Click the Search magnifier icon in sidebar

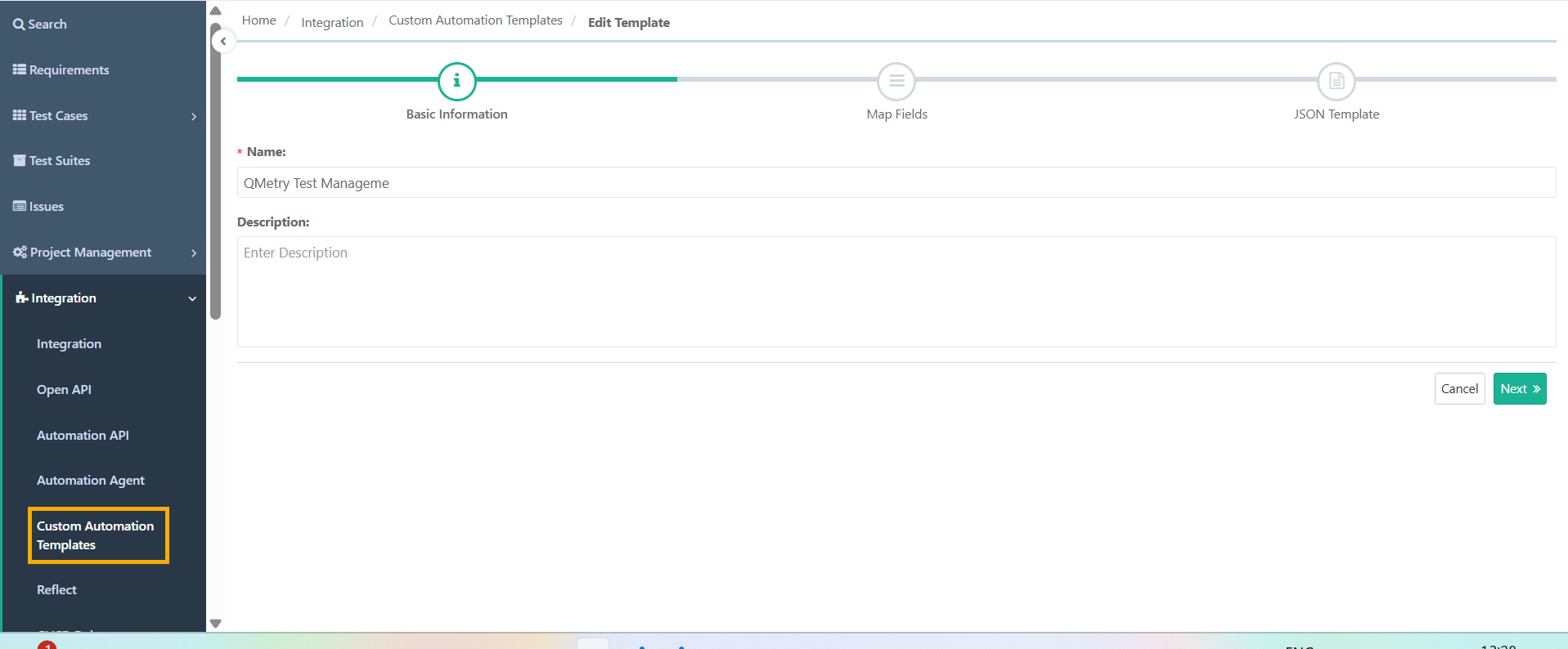19,25
